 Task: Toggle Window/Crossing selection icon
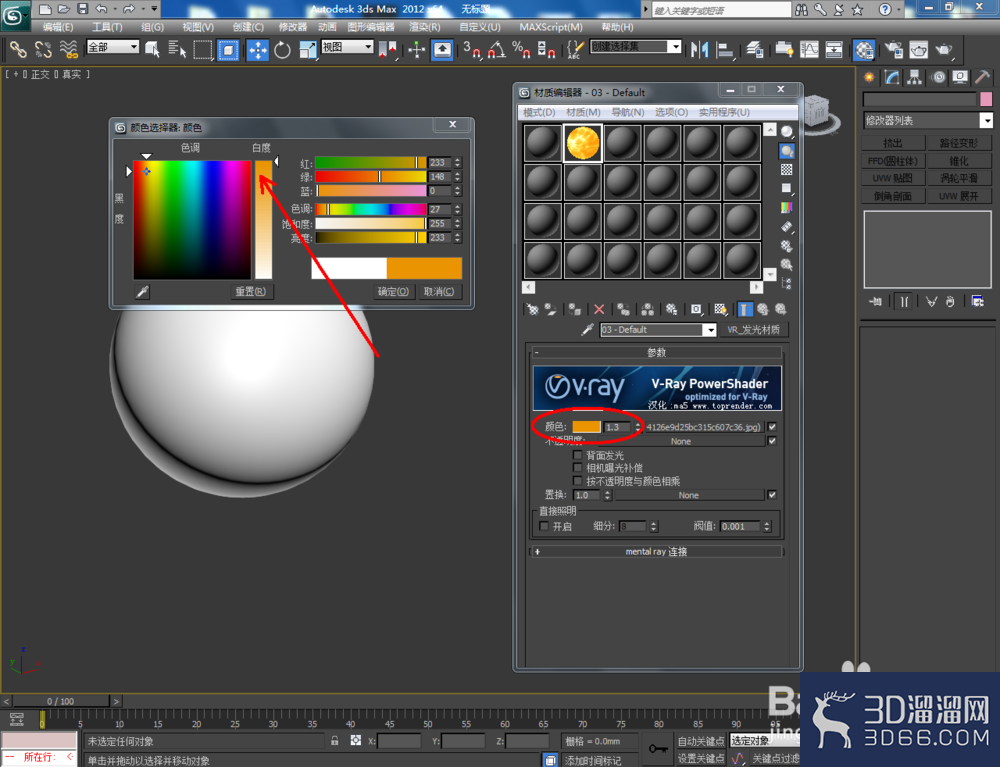(x=228, y=50)
